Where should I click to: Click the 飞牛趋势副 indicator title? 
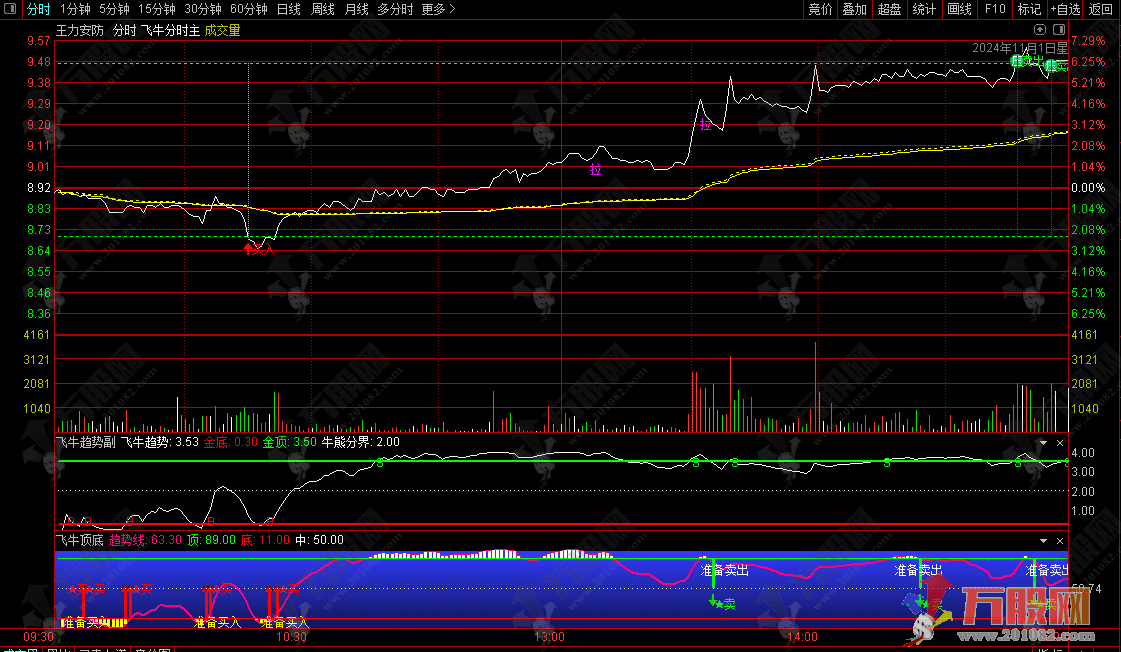[x=86, y=443]
